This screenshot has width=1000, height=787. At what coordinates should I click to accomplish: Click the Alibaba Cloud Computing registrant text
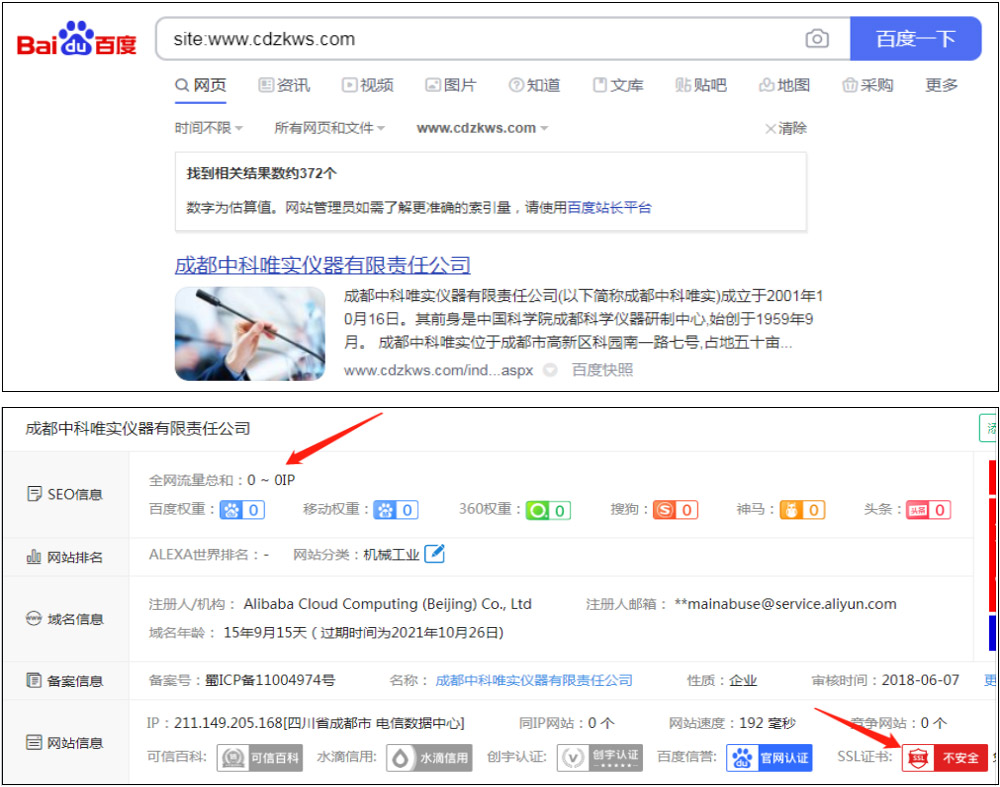(x=388, y=604)
